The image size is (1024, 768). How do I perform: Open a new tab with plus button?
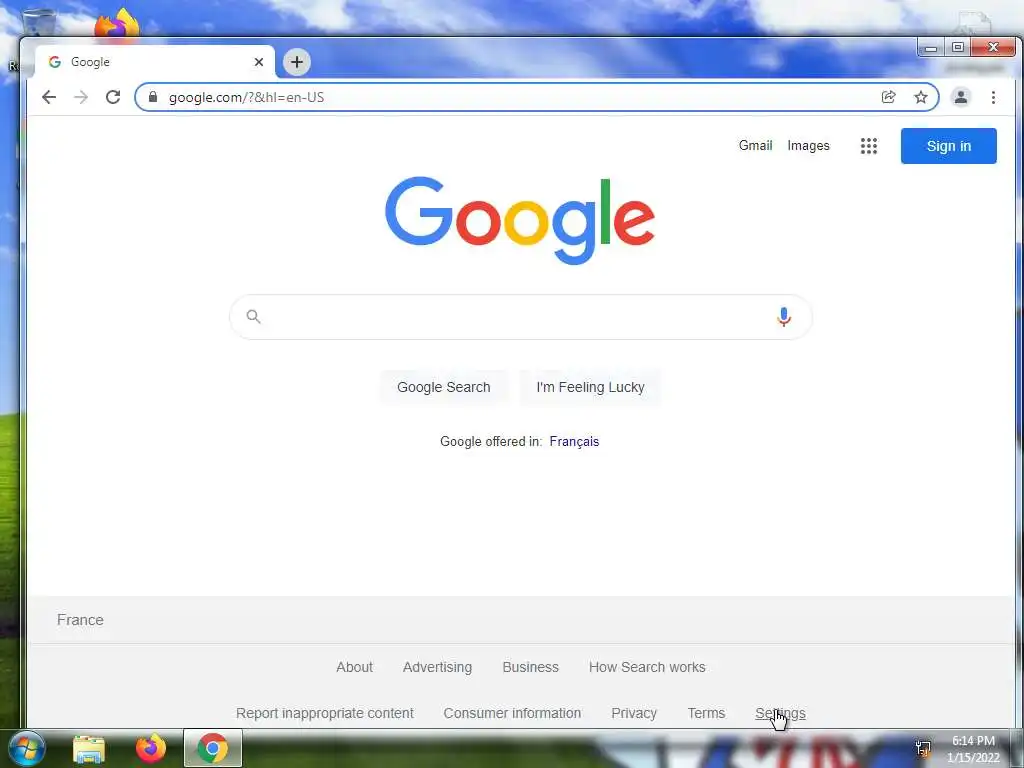coord(296,62)
